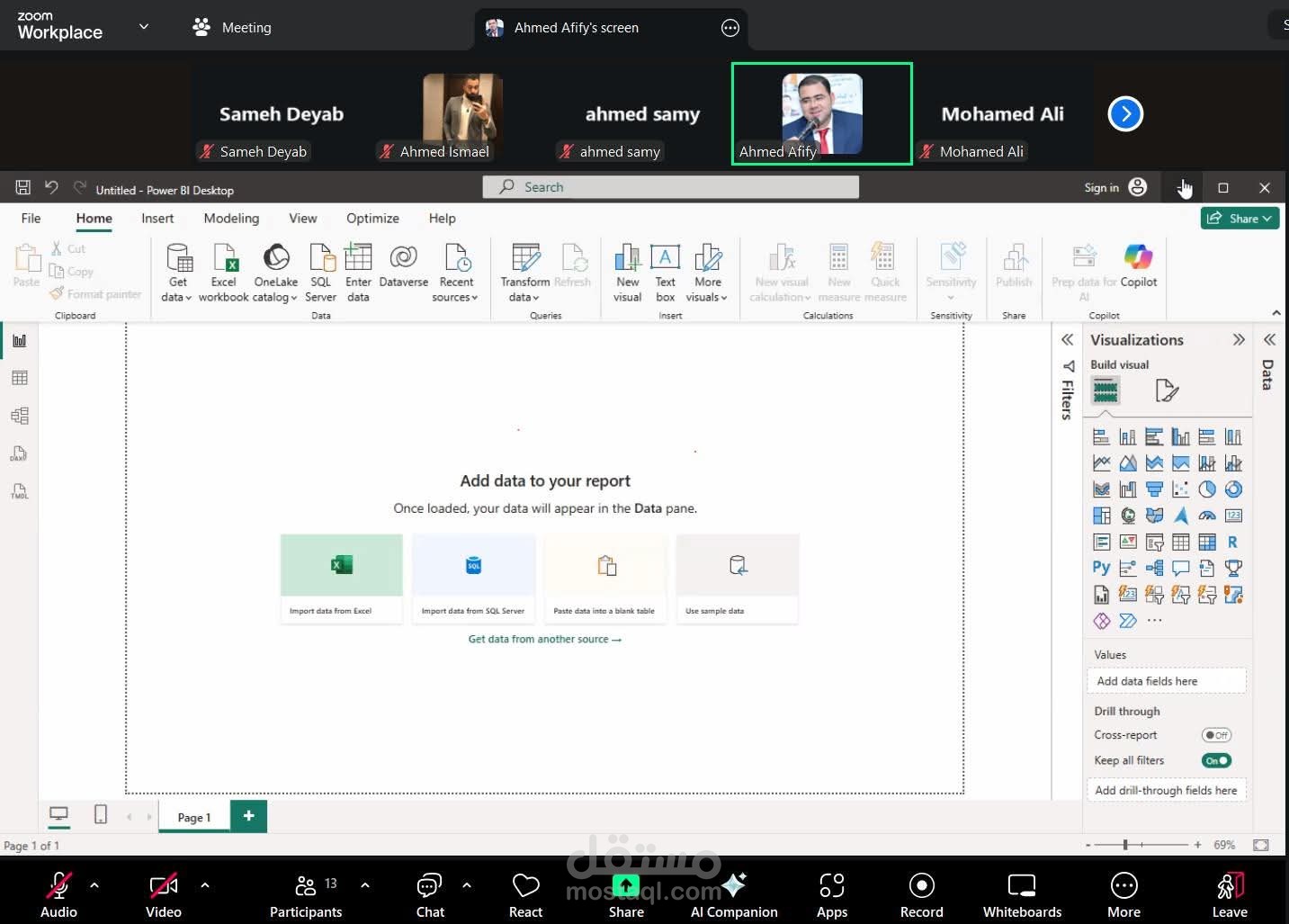Open the Audio options caret
Viewport: 1289px width, 924px height.
[94, 885]
